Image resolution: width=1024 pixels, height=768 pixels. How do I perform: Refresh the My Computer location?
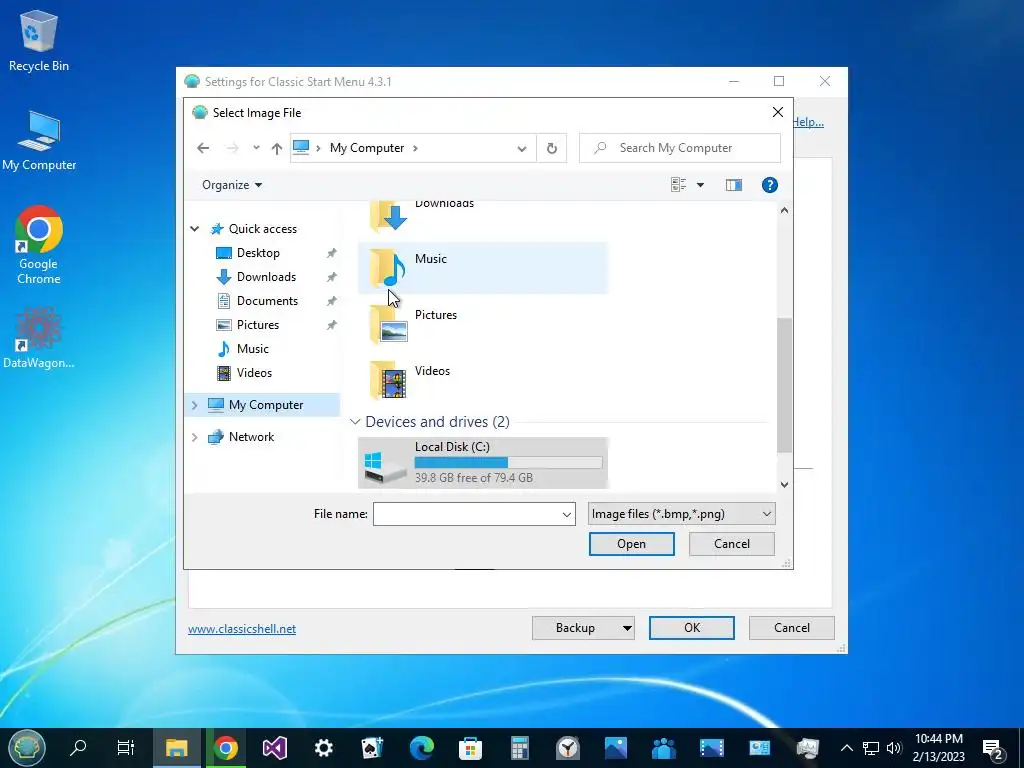click(x=552, y=148)
